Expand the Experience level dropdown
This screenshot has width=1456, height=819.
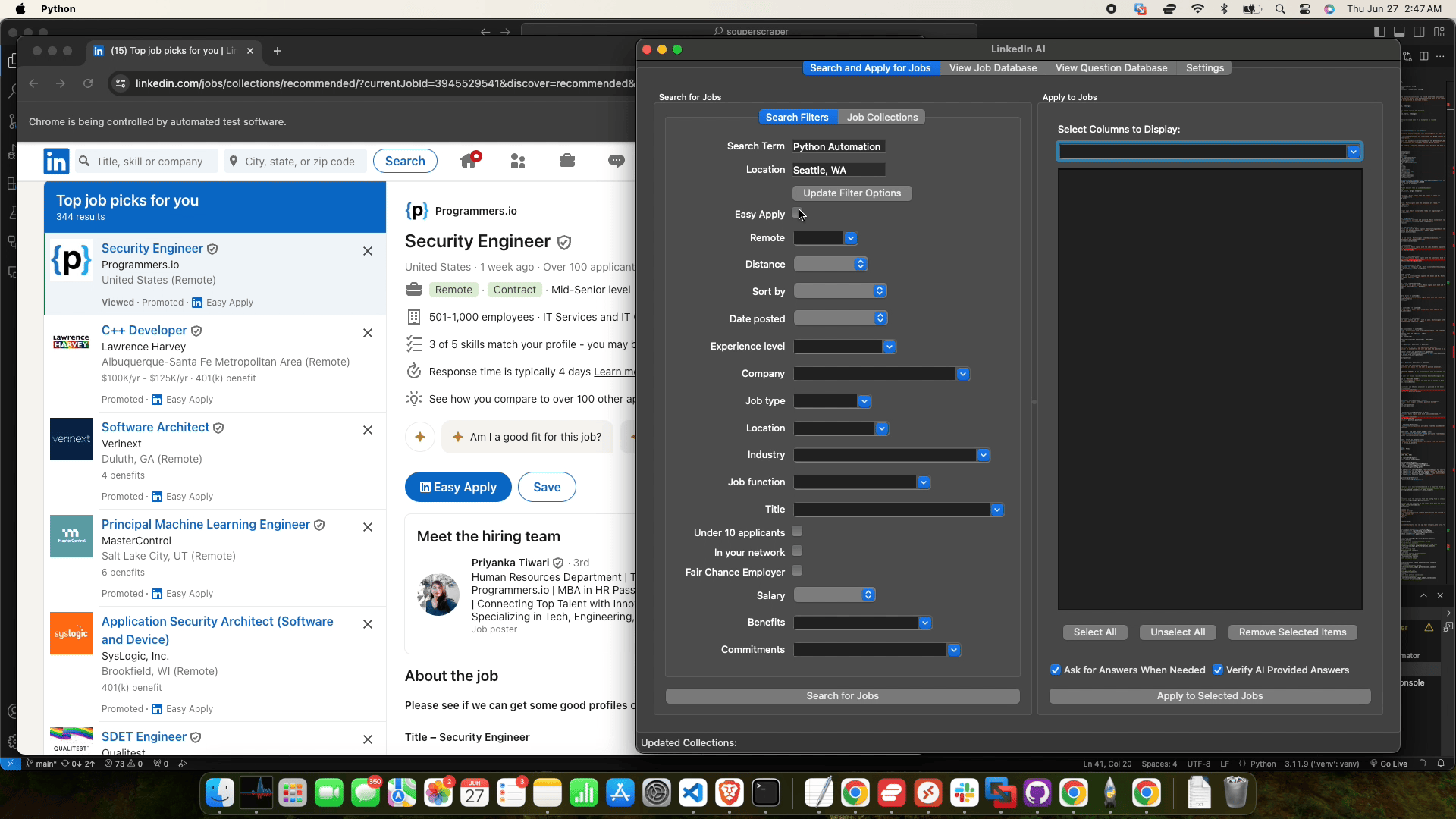[x=845, y=347]
